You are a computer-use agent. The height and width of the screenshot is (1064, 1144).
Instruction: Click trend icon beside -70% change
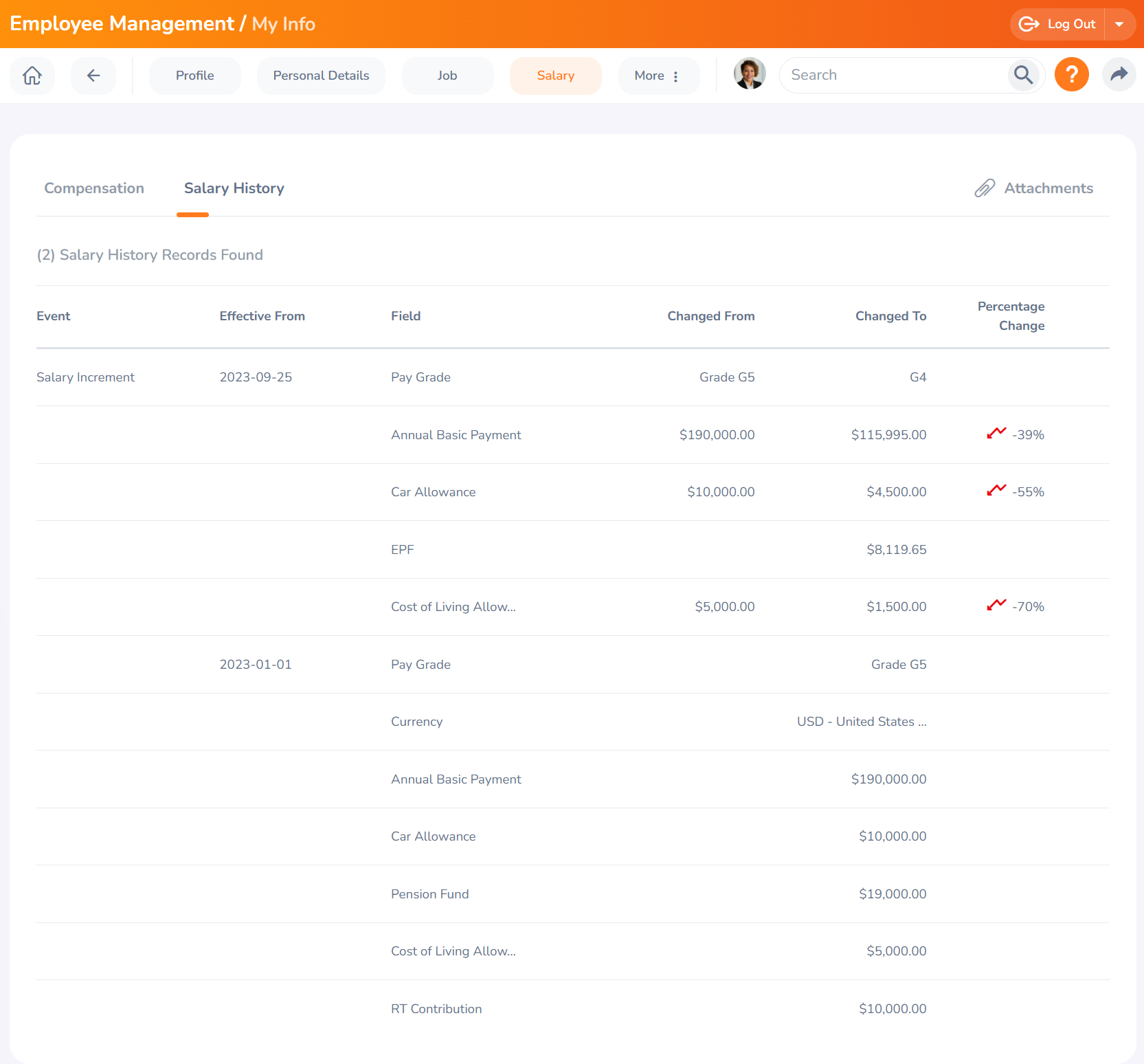click(996, 606)
